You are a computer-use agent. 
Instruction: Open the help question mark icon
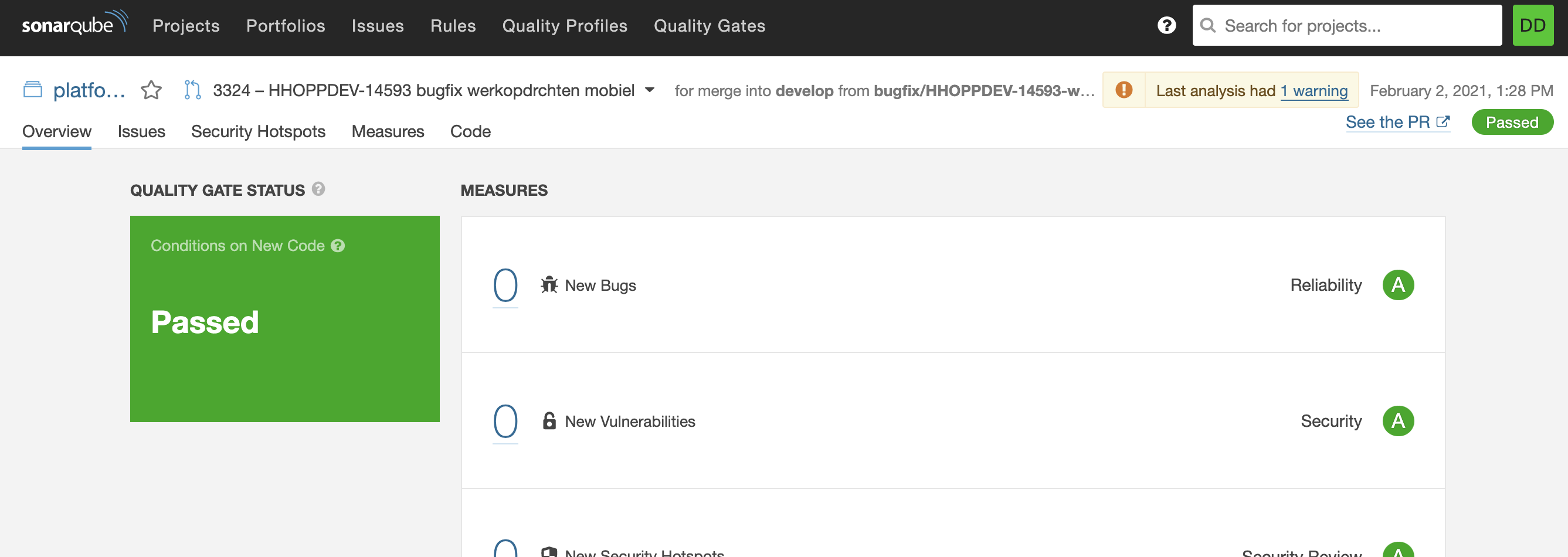[1166, 26]
